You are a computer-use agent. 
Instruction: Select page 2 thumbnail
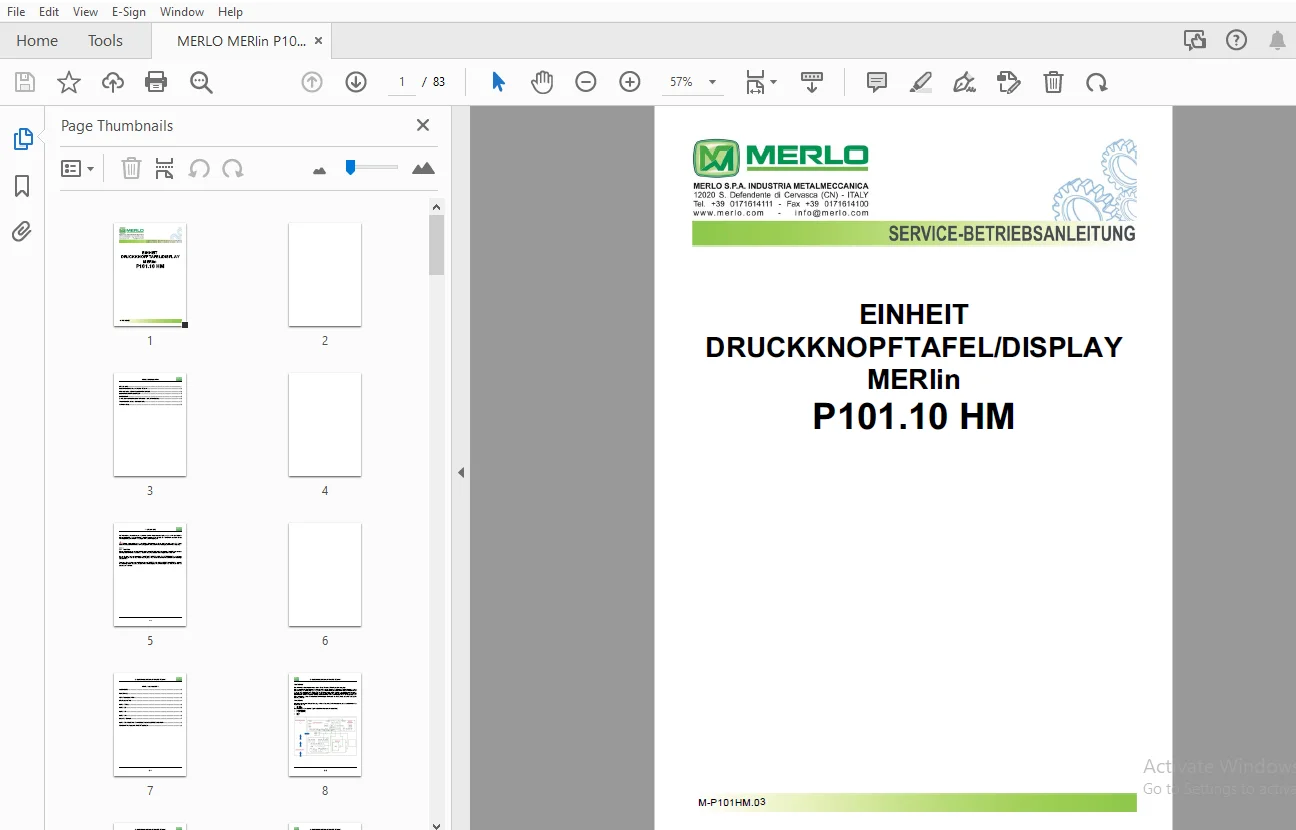[325, 274]
